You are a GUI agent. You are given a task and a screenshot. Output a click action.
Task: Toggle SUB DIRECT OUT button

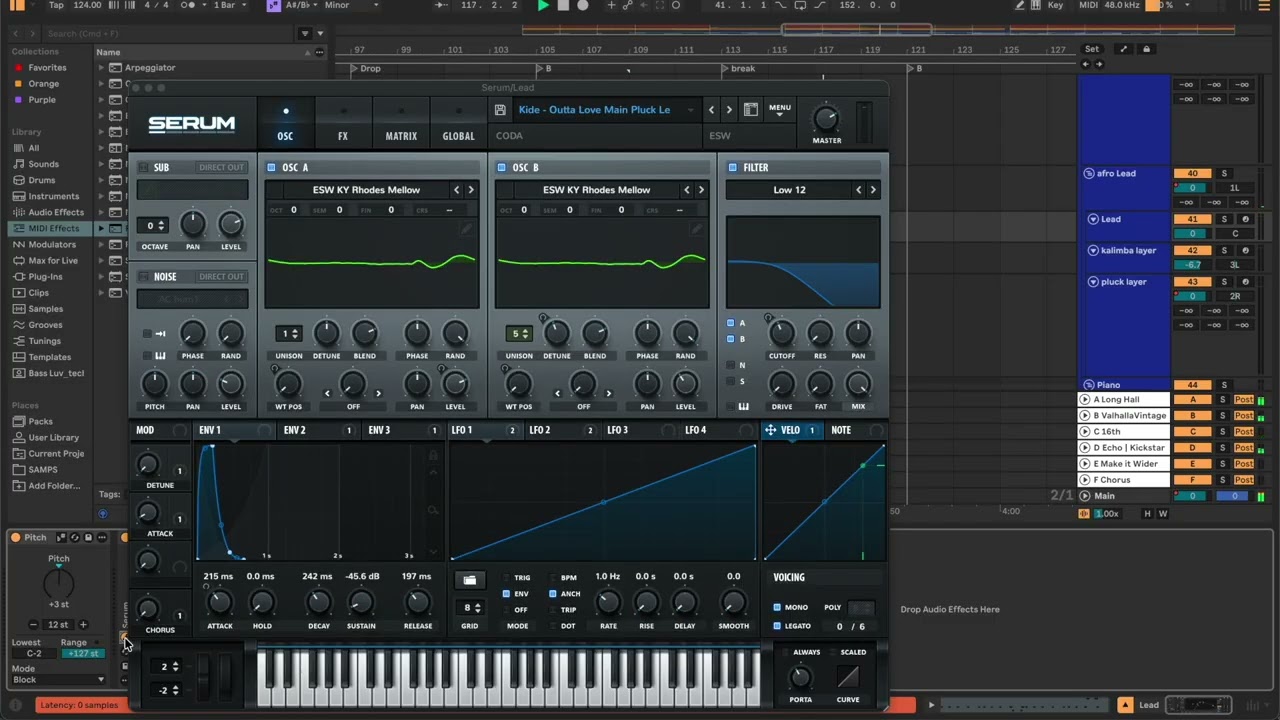221,168
